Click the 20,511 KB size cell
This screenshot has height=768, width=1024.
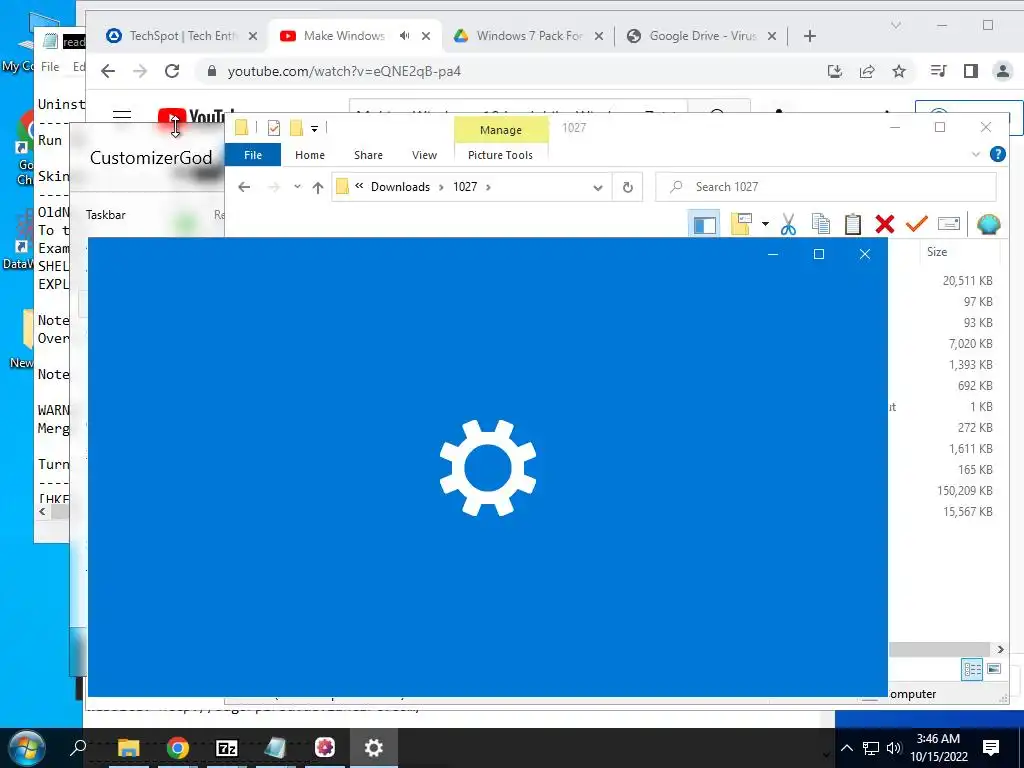967,281
